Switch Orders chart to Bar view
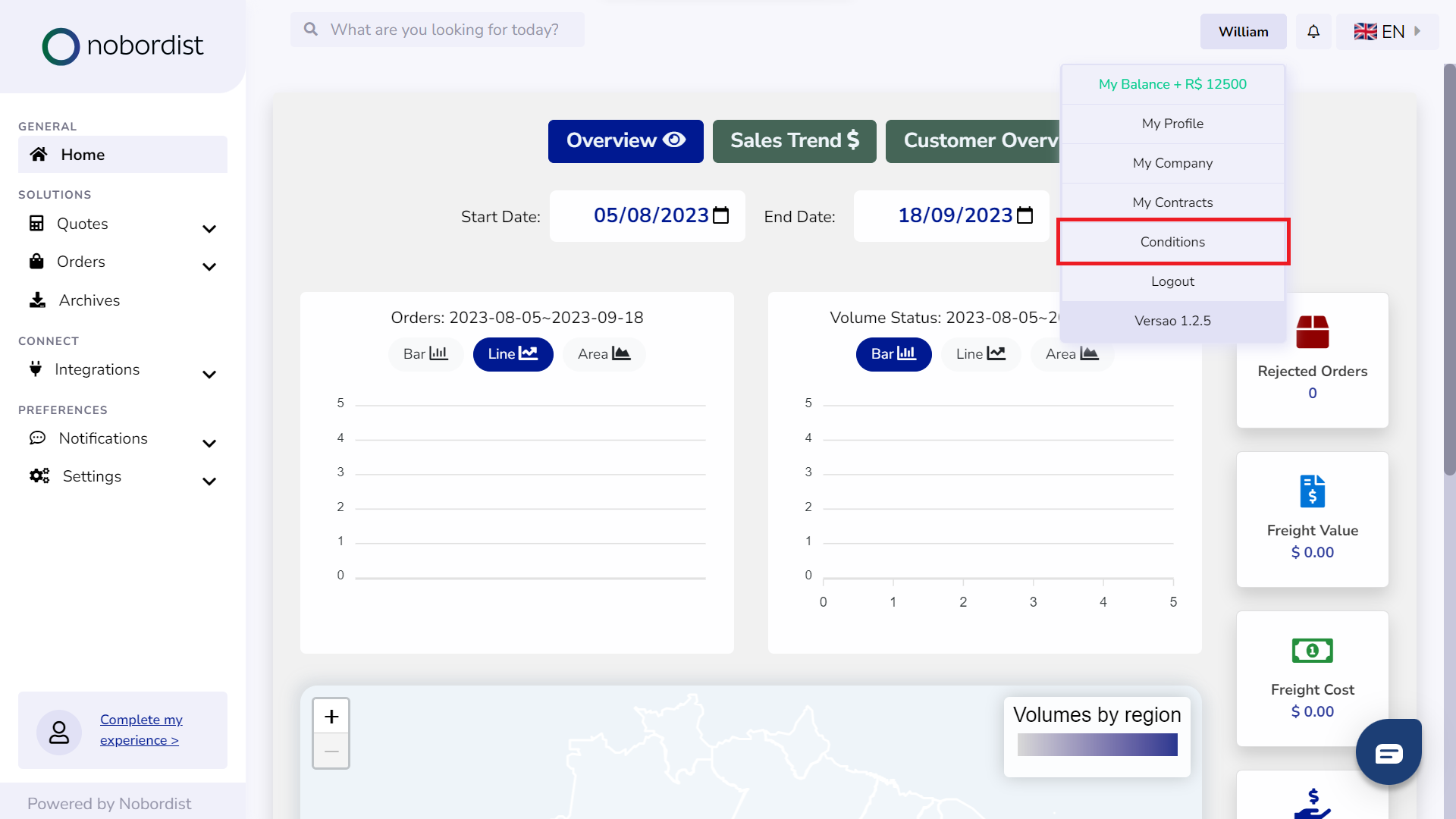The width and height of the screenshot is (1456, 819). 425,354
